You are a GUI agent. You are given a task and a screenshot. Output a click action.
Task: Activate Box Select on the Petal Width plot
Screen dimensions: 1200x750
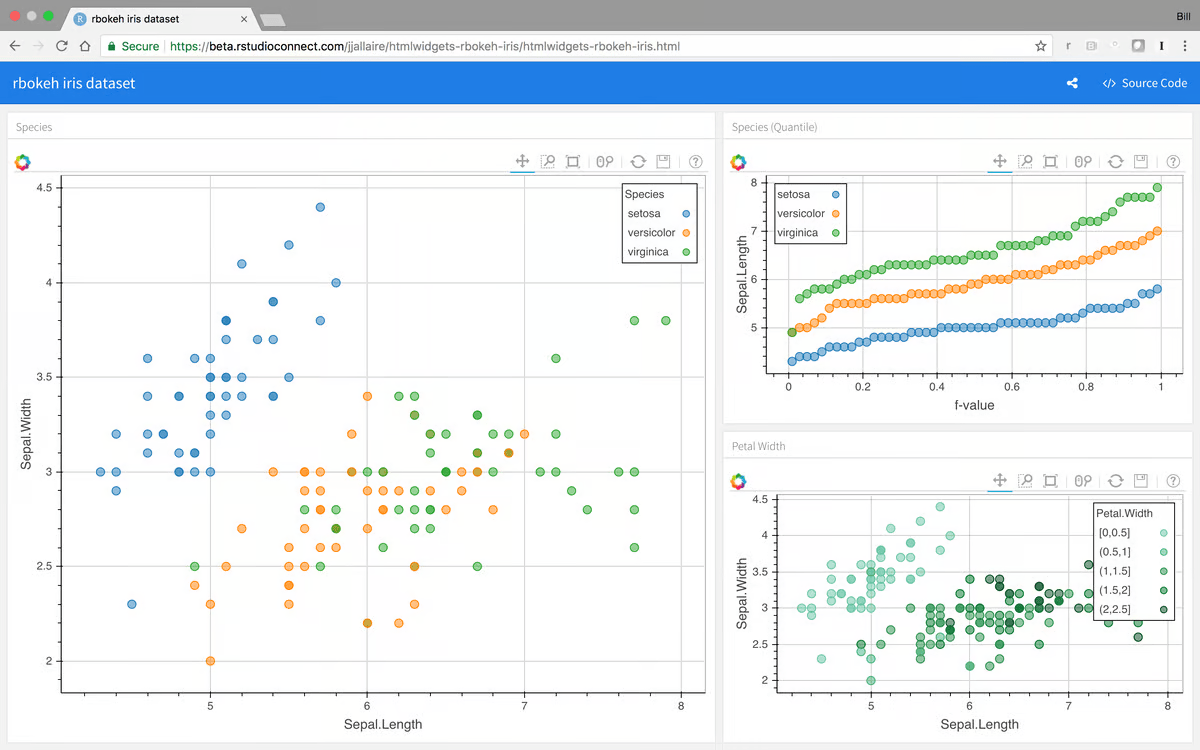pos(1050,481)
